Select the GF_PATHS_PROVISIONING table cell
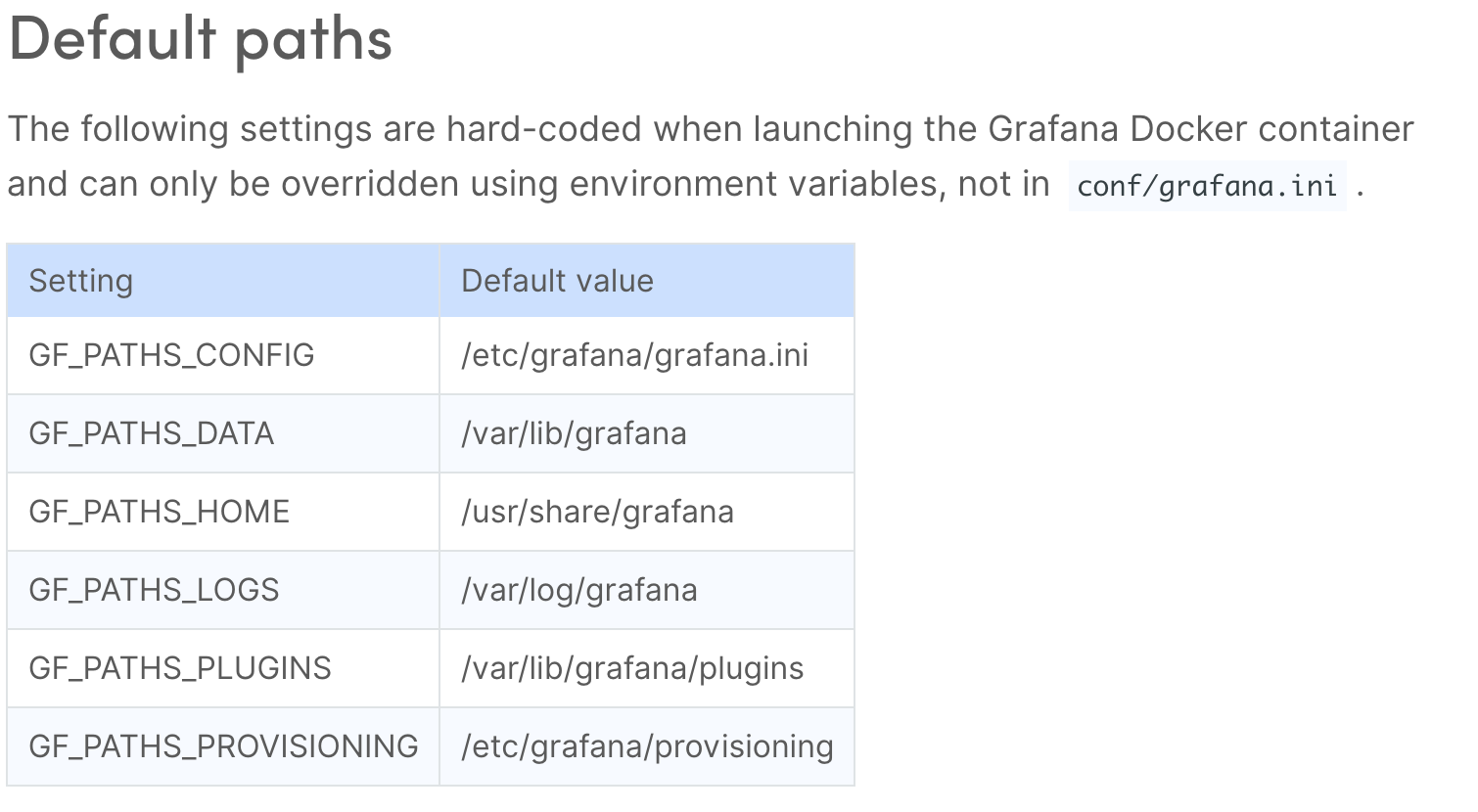The height and width of the screenshot is (812, 1478). click(223, 746)
